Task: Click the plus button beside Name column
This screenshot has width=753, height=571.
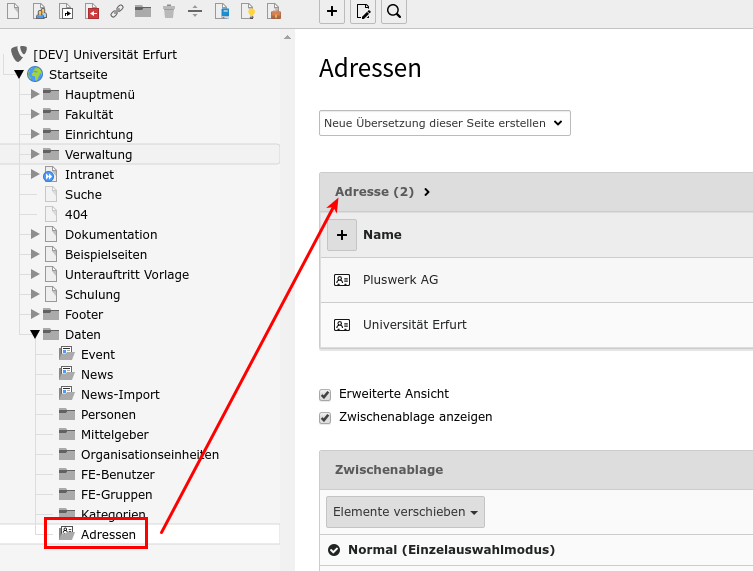Action: (342, 235)
